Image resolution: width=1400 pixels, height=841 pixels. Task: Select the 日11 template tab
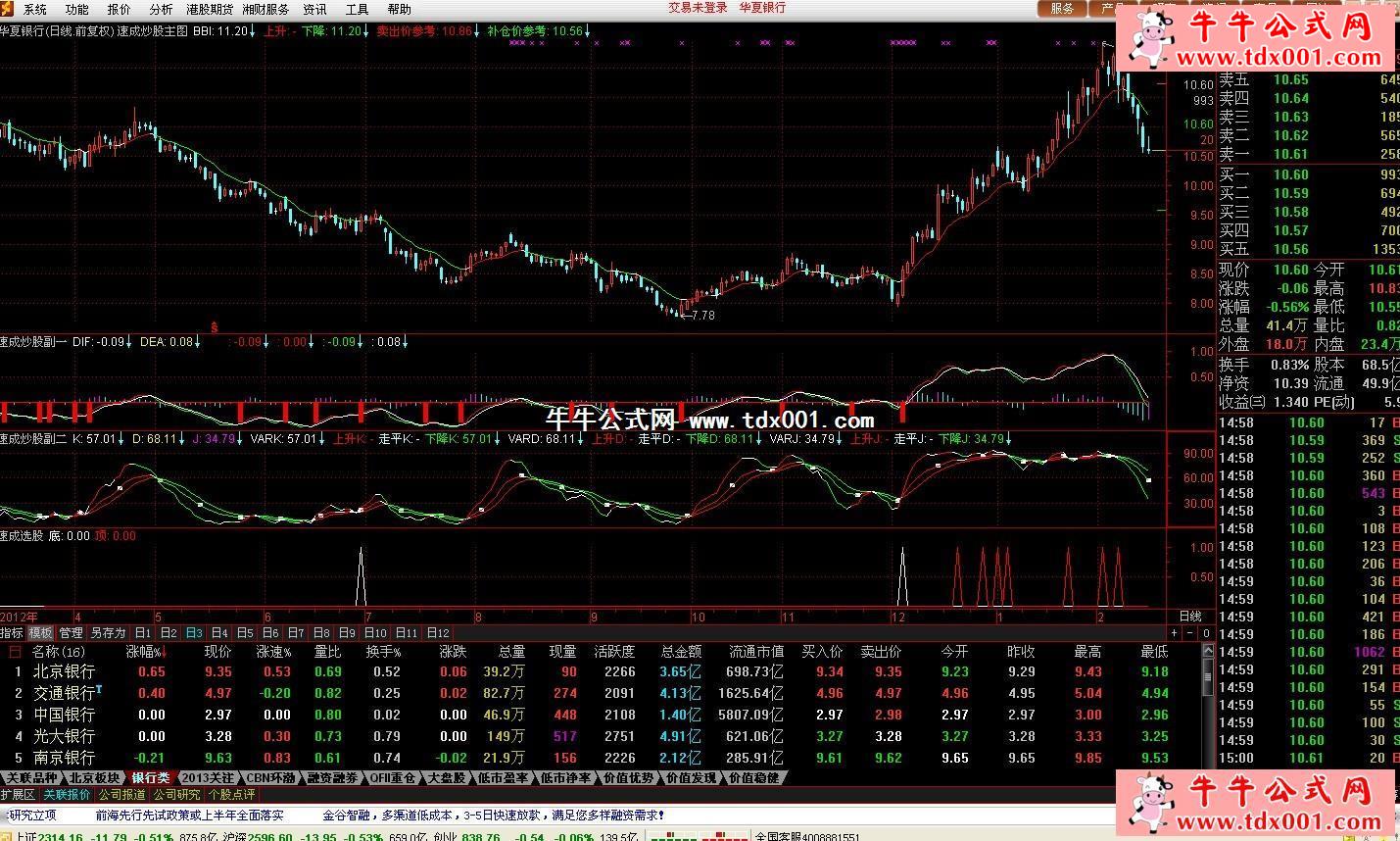click(x=407, y=633)
